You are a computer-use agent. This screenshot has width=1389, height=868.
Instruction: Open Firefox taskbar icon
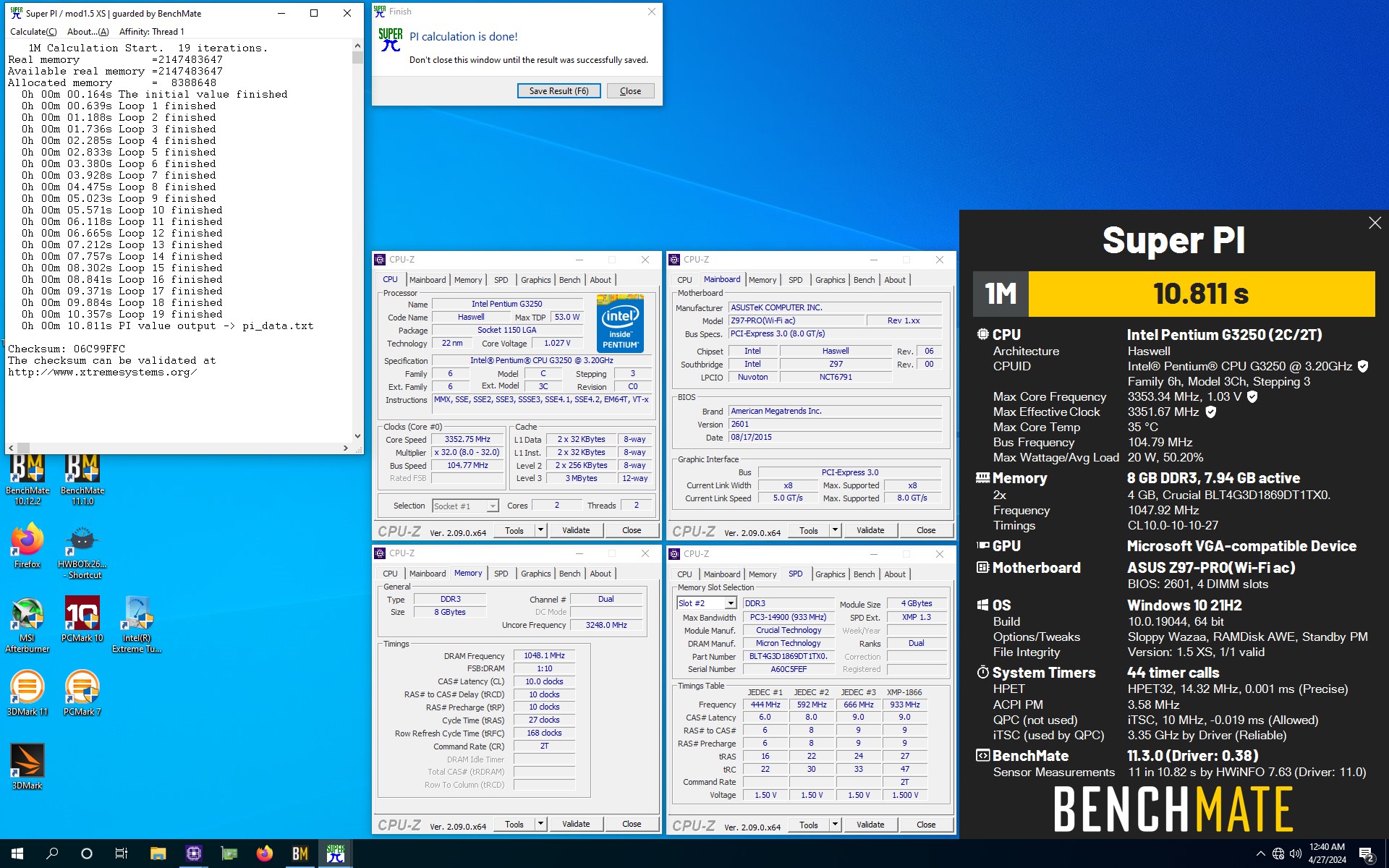(265, 854)
